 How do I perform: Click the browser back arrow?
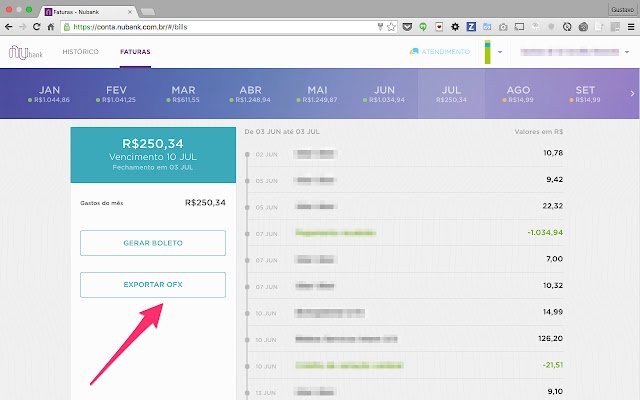coord(9,27)
